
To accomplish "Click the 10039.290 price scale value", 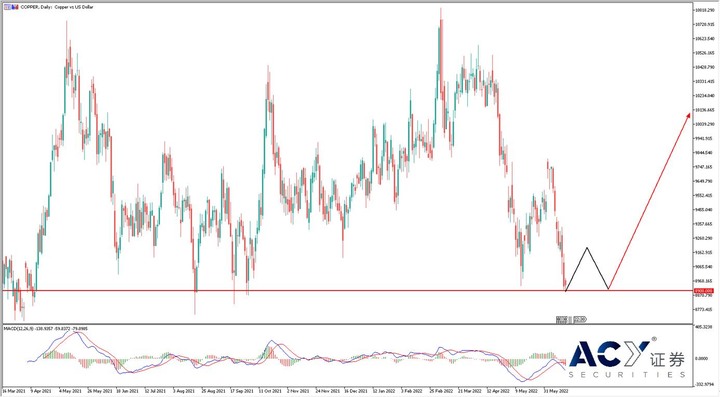I will [704, 124].
